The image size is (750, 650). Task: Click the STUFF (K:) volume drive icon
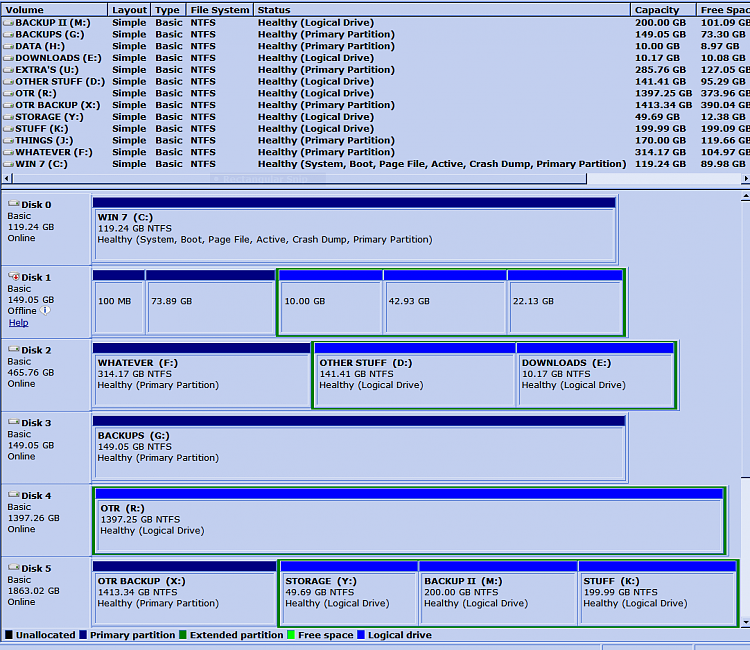[8, 129]
